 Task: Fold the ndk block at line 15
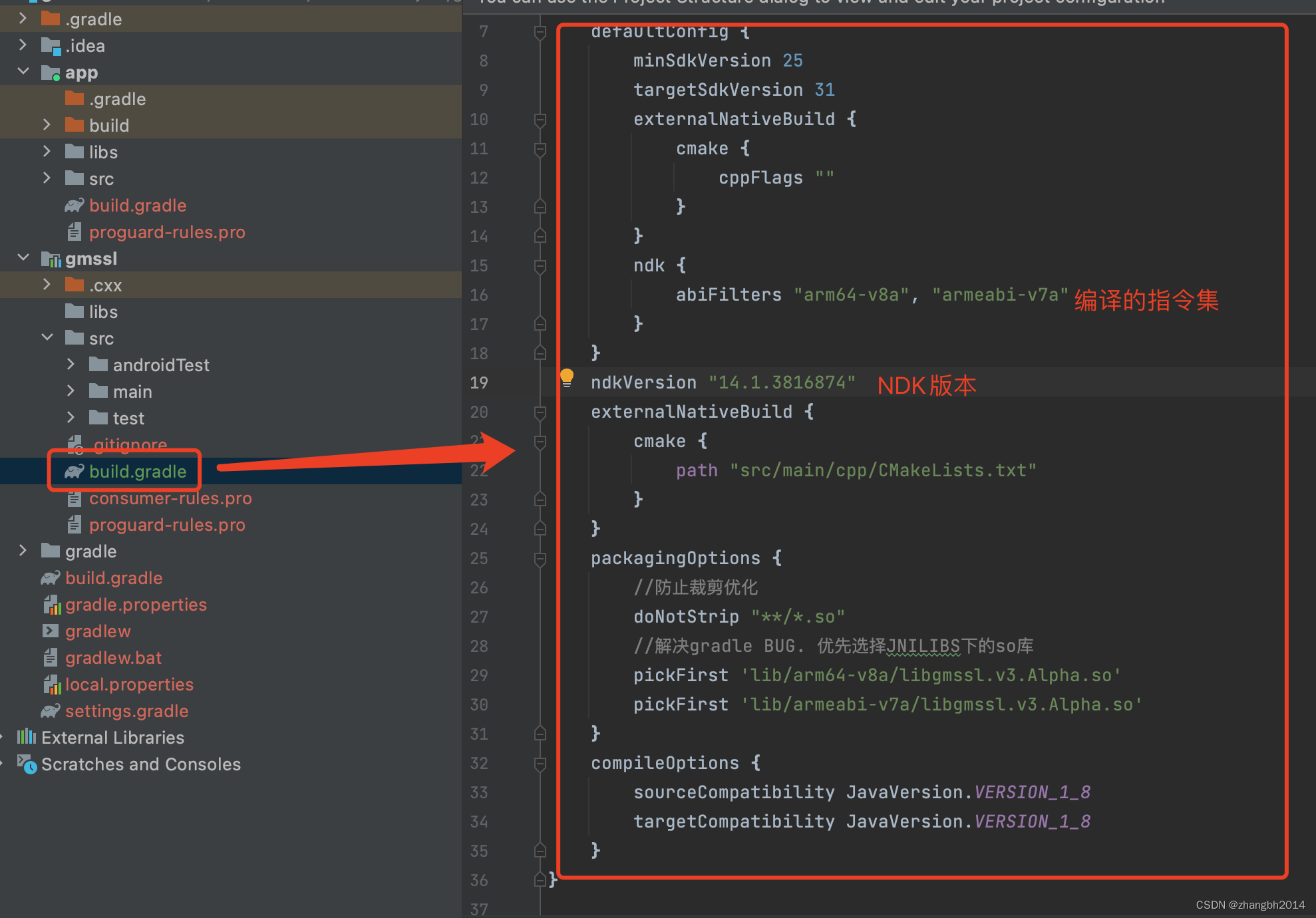pyautogui.click(x=540, y=266)
